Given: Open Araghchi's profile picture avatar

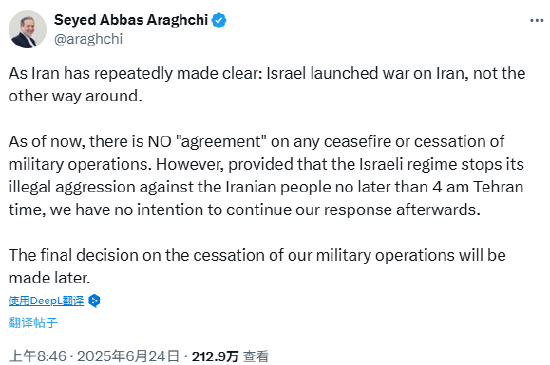Looking at the screenshot, I should 28,29.
